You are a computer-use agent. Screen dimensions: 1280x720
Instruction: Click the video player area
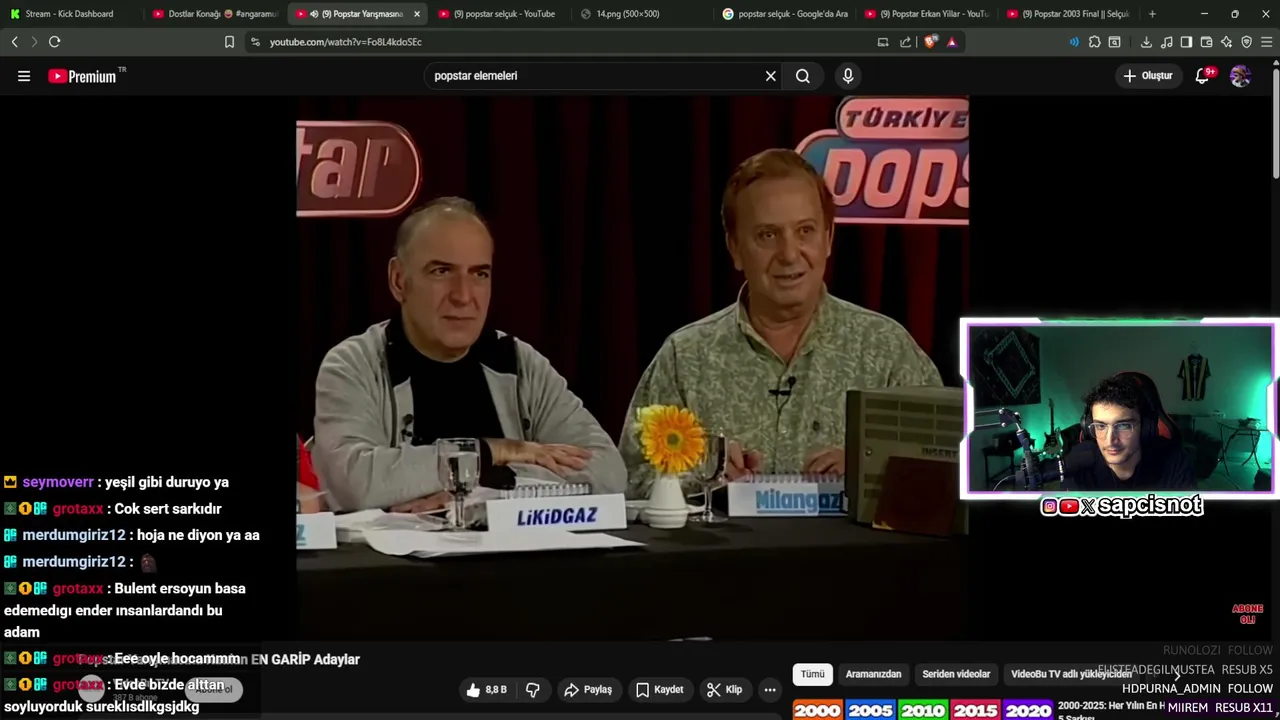tap(632, 370)
